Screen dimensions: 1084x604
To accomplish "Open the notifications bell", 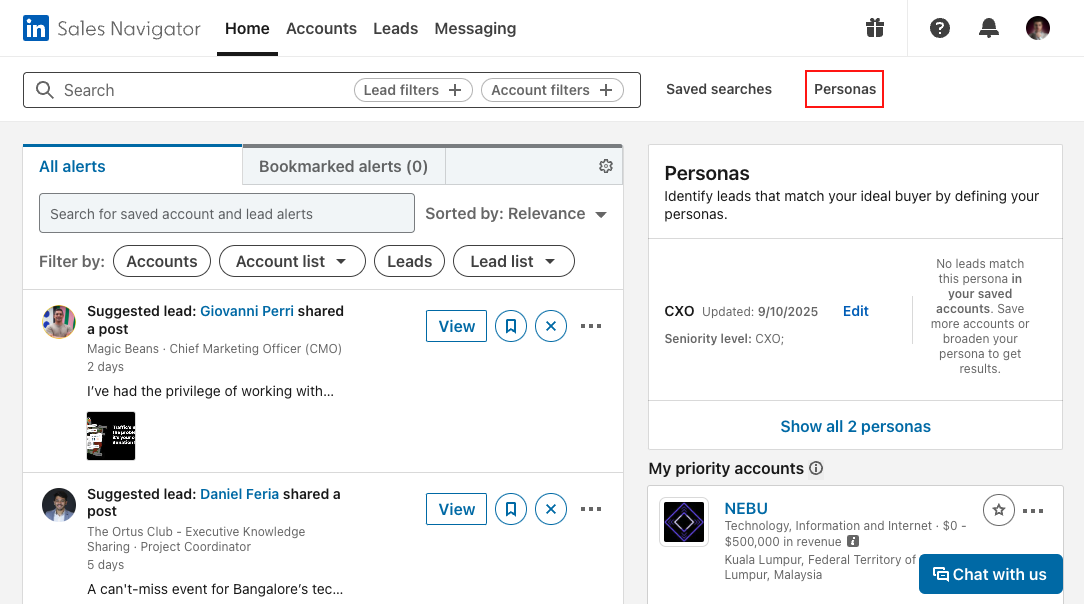I will pos(989,28).
